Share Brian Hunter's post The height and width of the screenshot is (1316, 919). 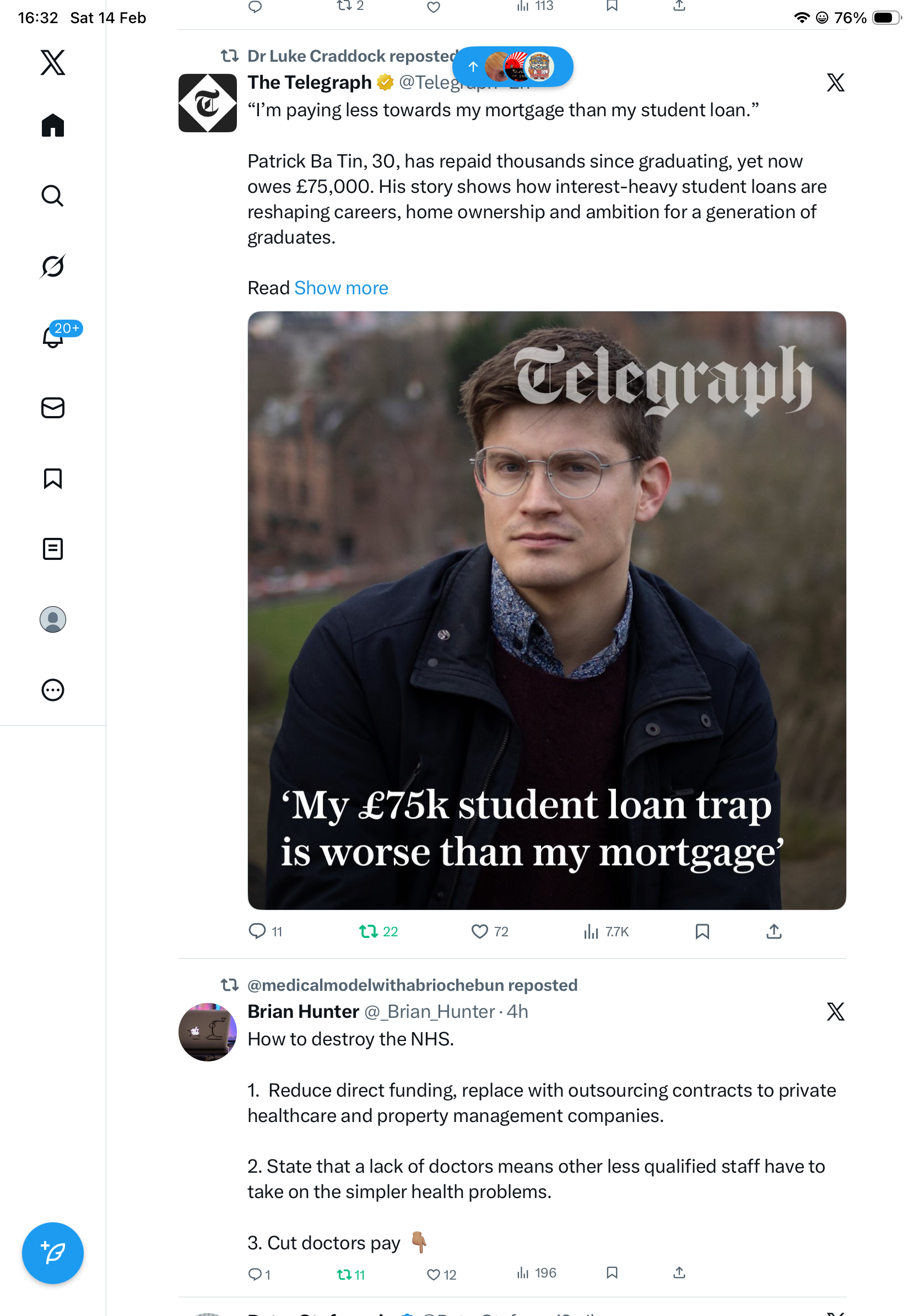679,1273
